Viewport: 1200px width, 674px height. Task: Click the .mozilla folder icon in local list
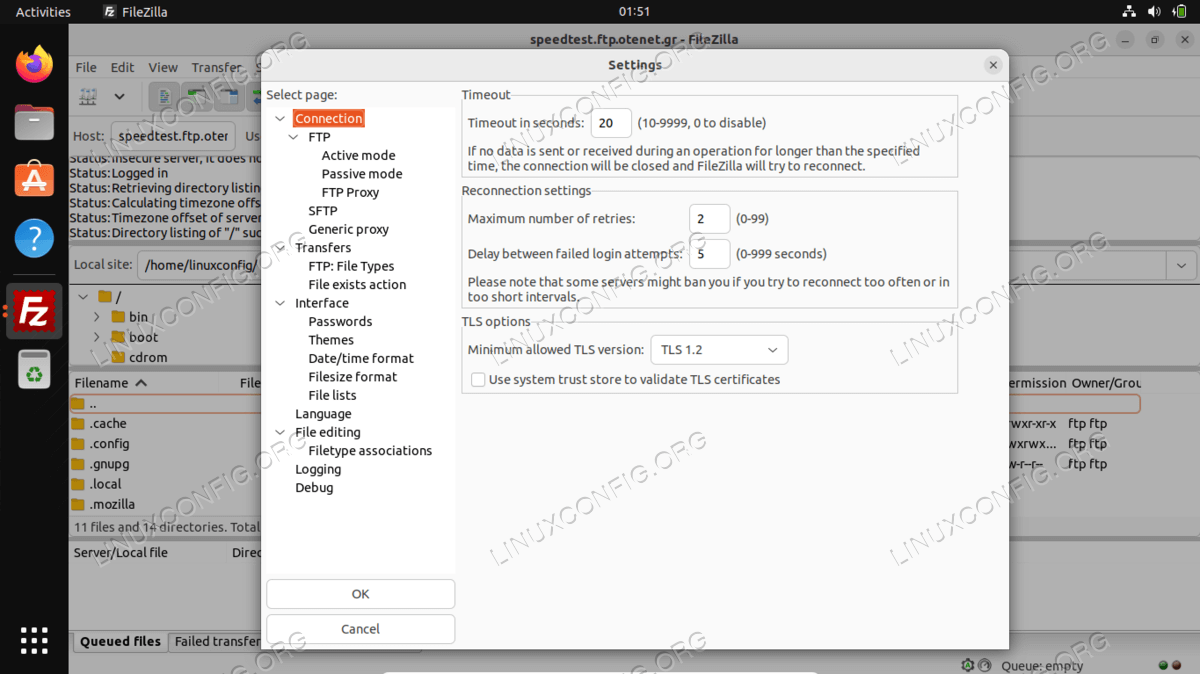pos(78,504)
